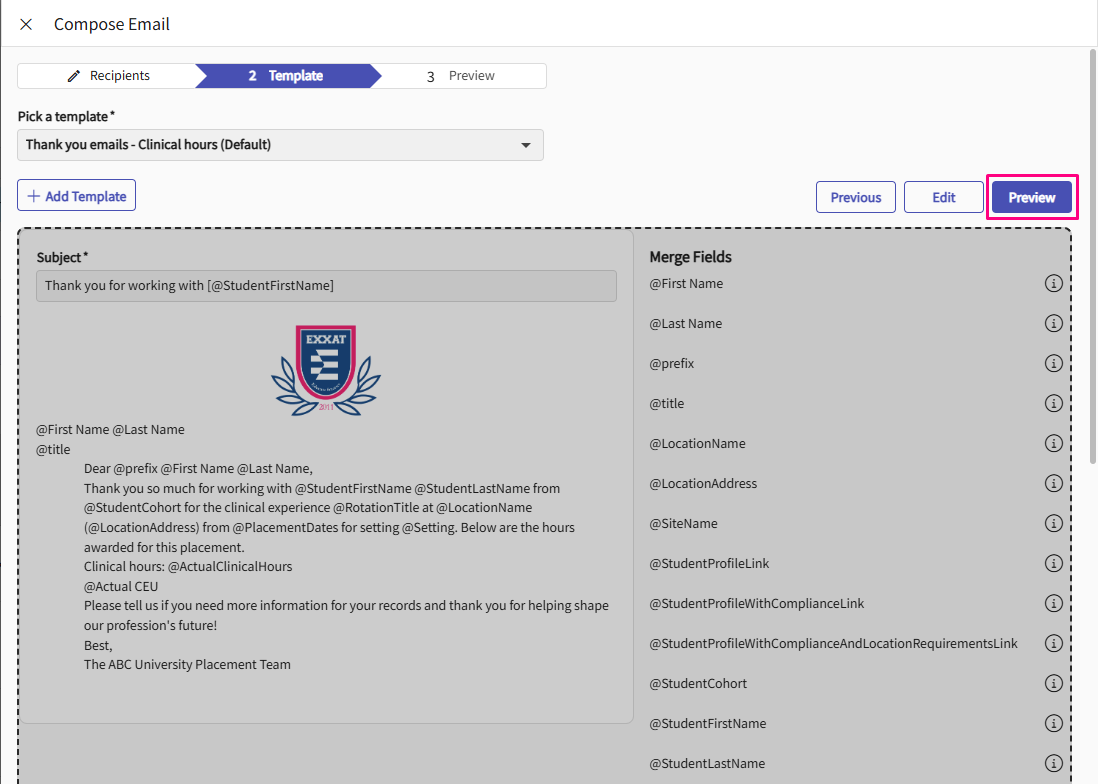Click the Edit button

(944, 197)
